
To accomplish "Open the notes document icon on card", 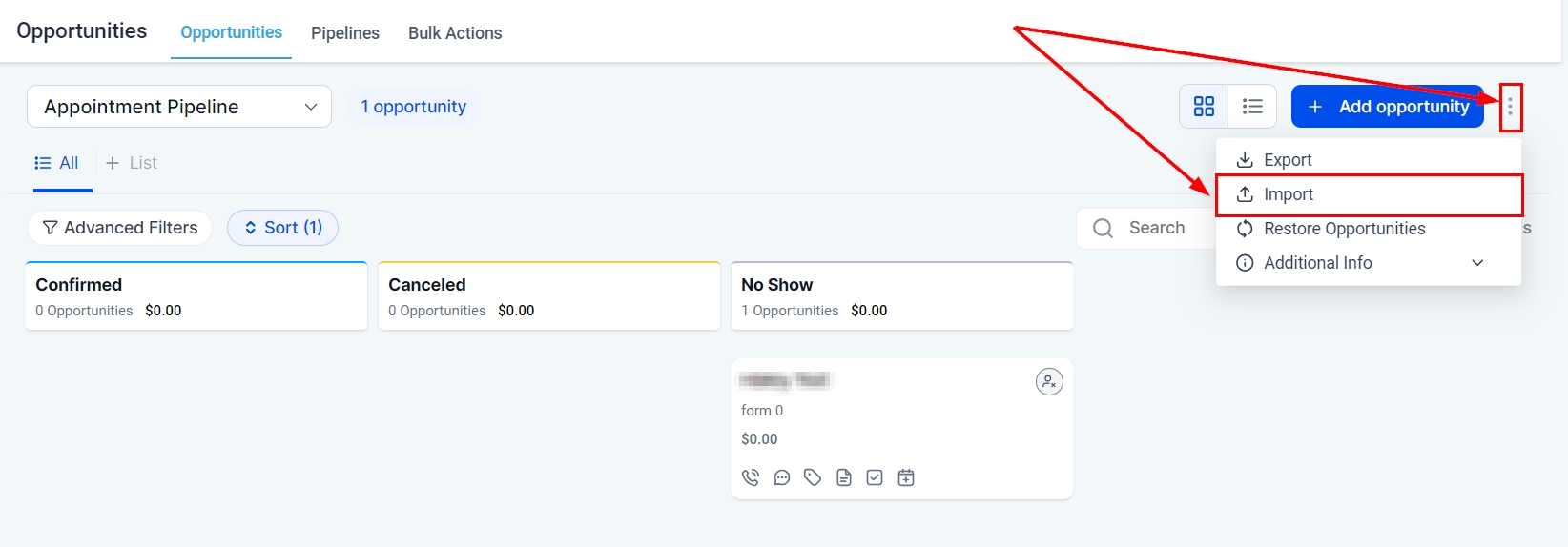I will [x=844, y=477].
